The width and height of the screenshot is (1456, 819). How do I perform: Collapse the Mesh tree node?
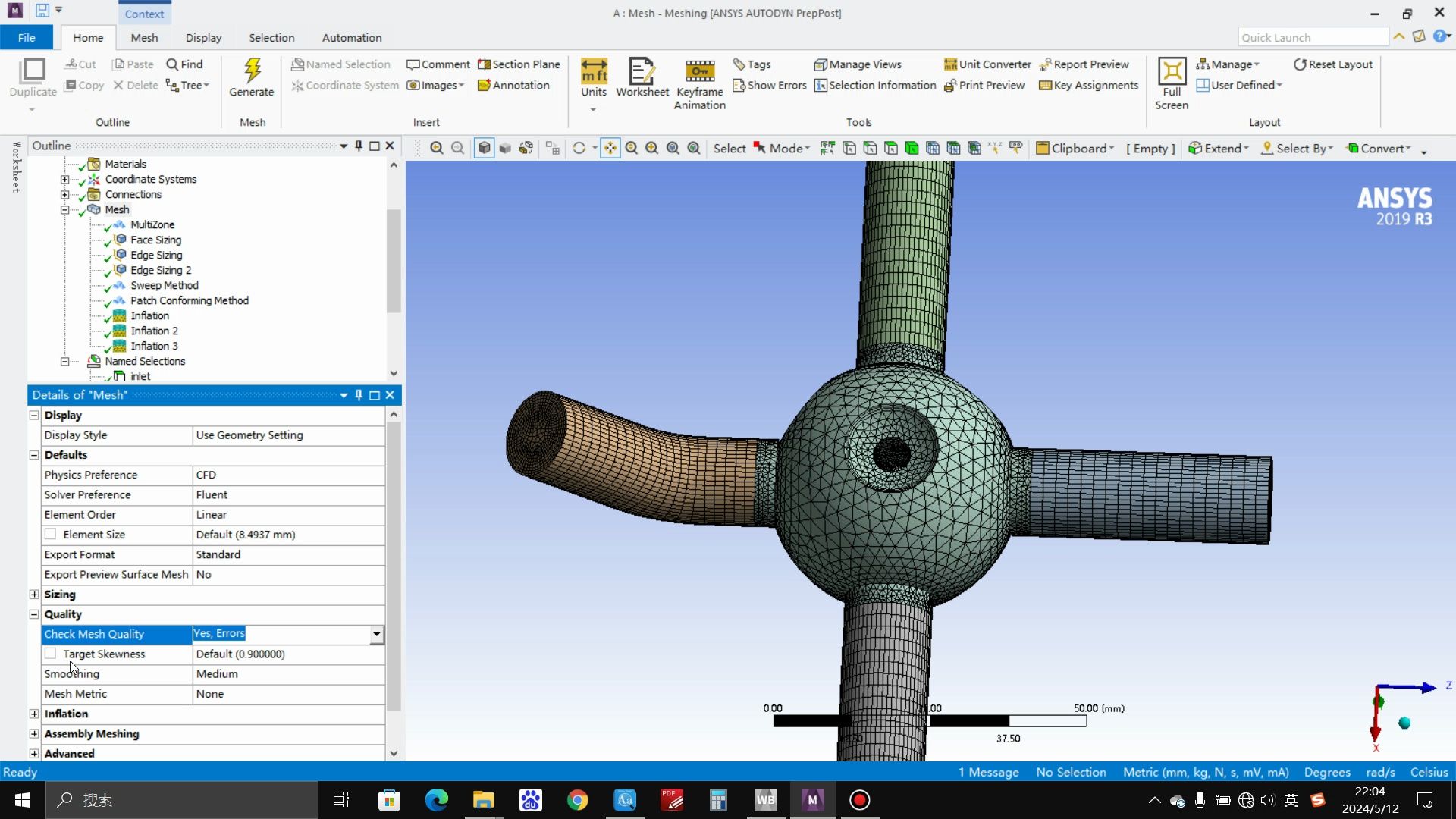[65, 209]
